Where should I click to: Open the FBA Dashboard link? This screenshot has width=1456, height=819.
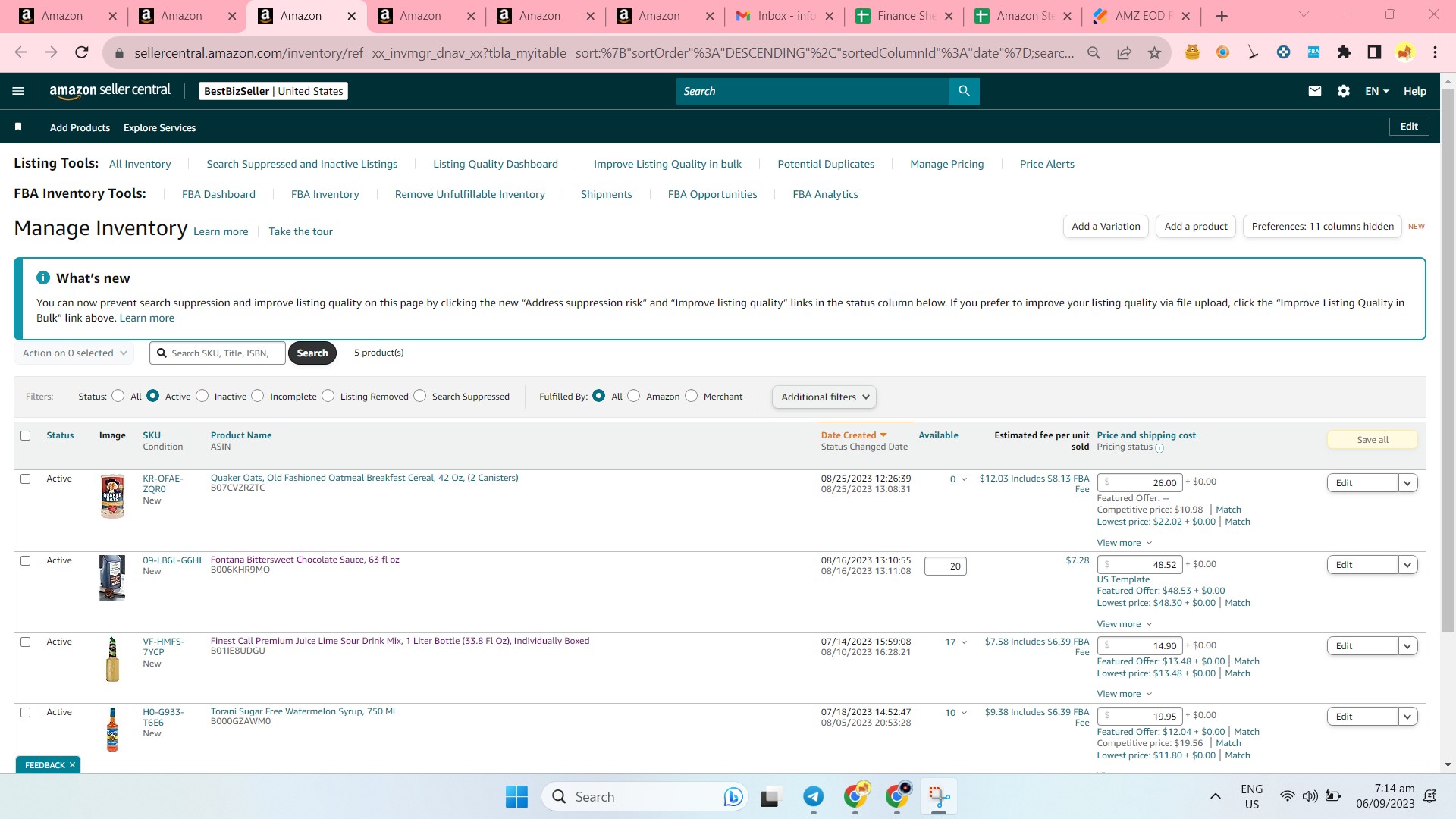click(x=218, y=194)
